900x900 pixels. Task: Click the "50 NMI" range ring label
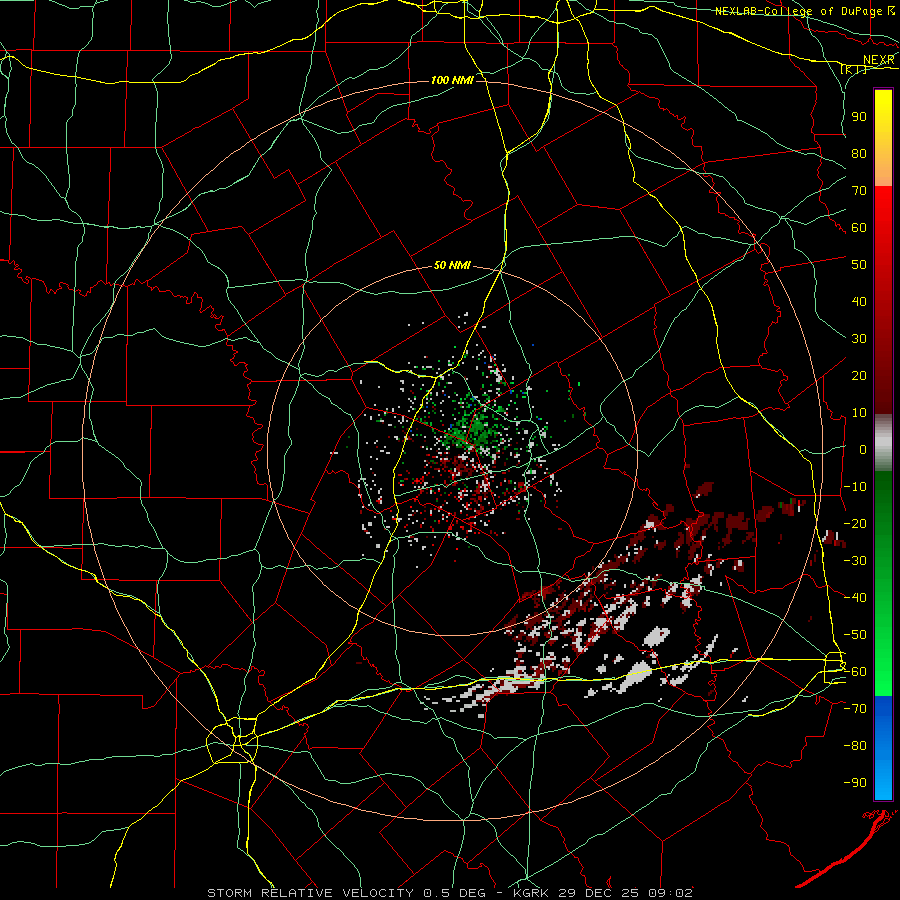(x=452, y=265)
